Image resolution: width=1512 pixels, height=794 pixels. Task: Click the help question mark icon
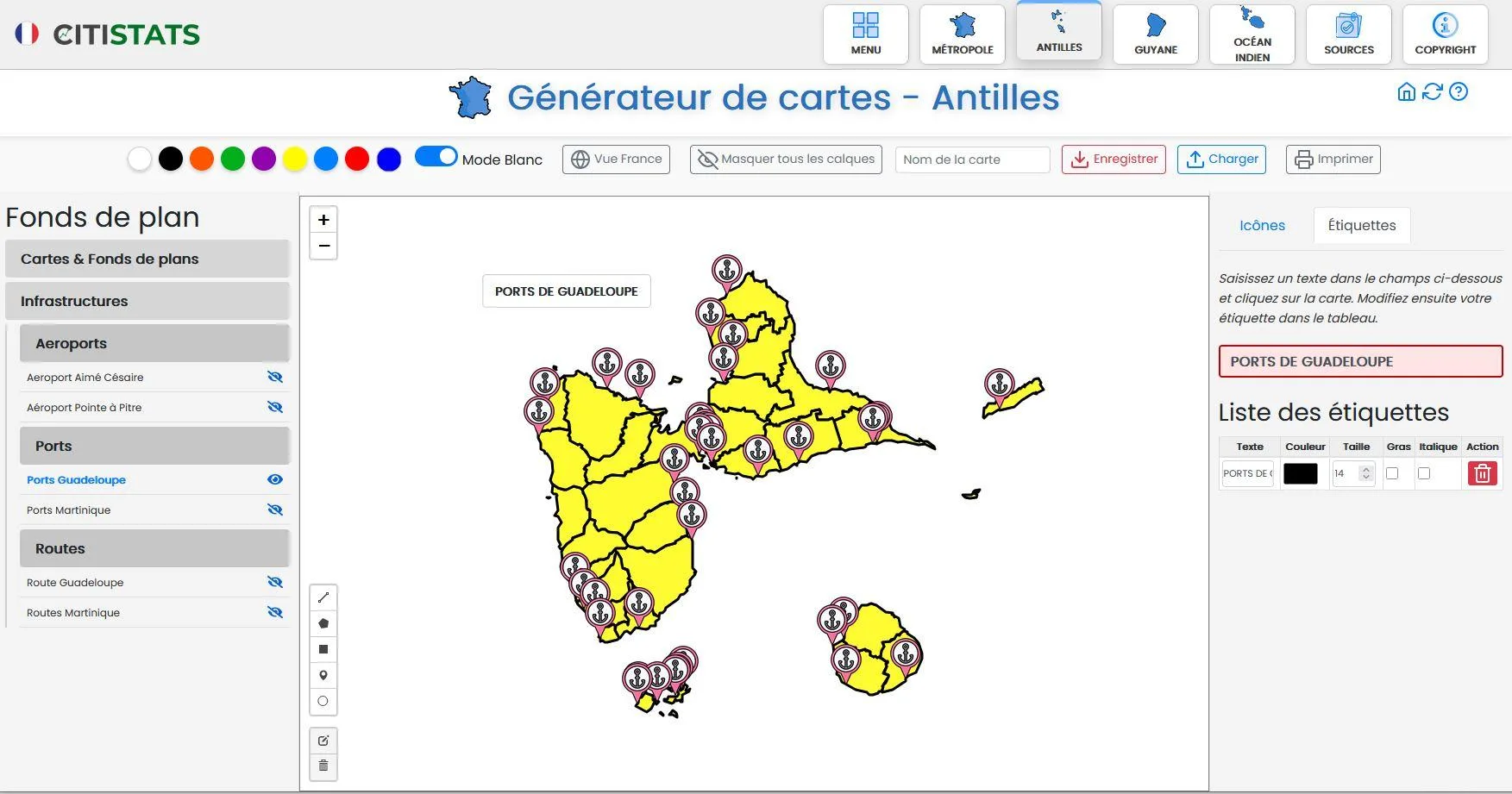pos(1459,91)
